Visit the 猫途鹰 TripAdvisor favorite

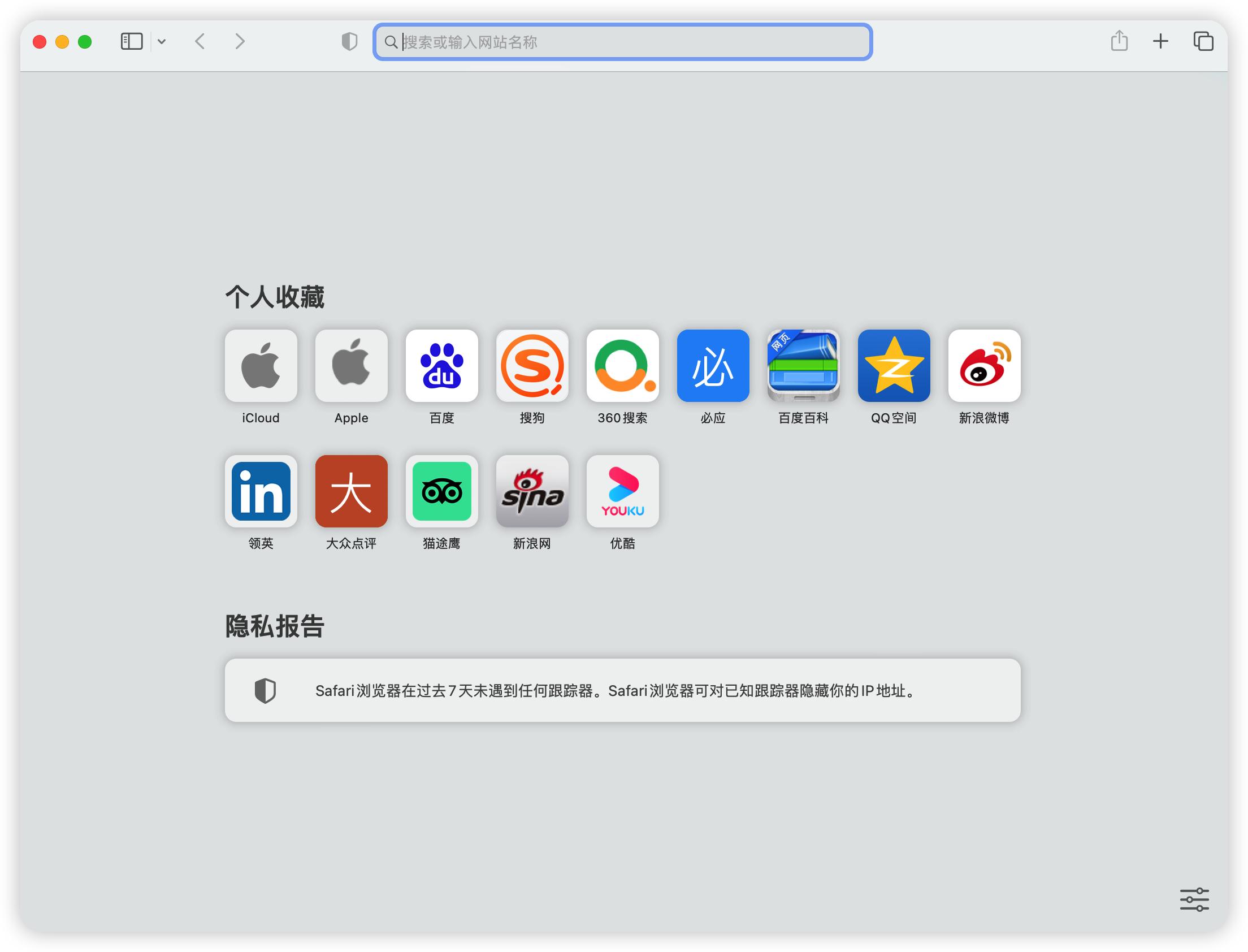pyautogui.click(x=442, y=492)
